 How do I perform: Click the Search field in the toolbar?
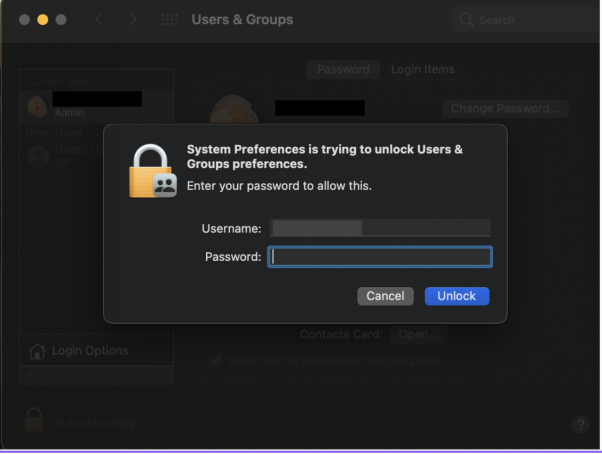(520, 20)
